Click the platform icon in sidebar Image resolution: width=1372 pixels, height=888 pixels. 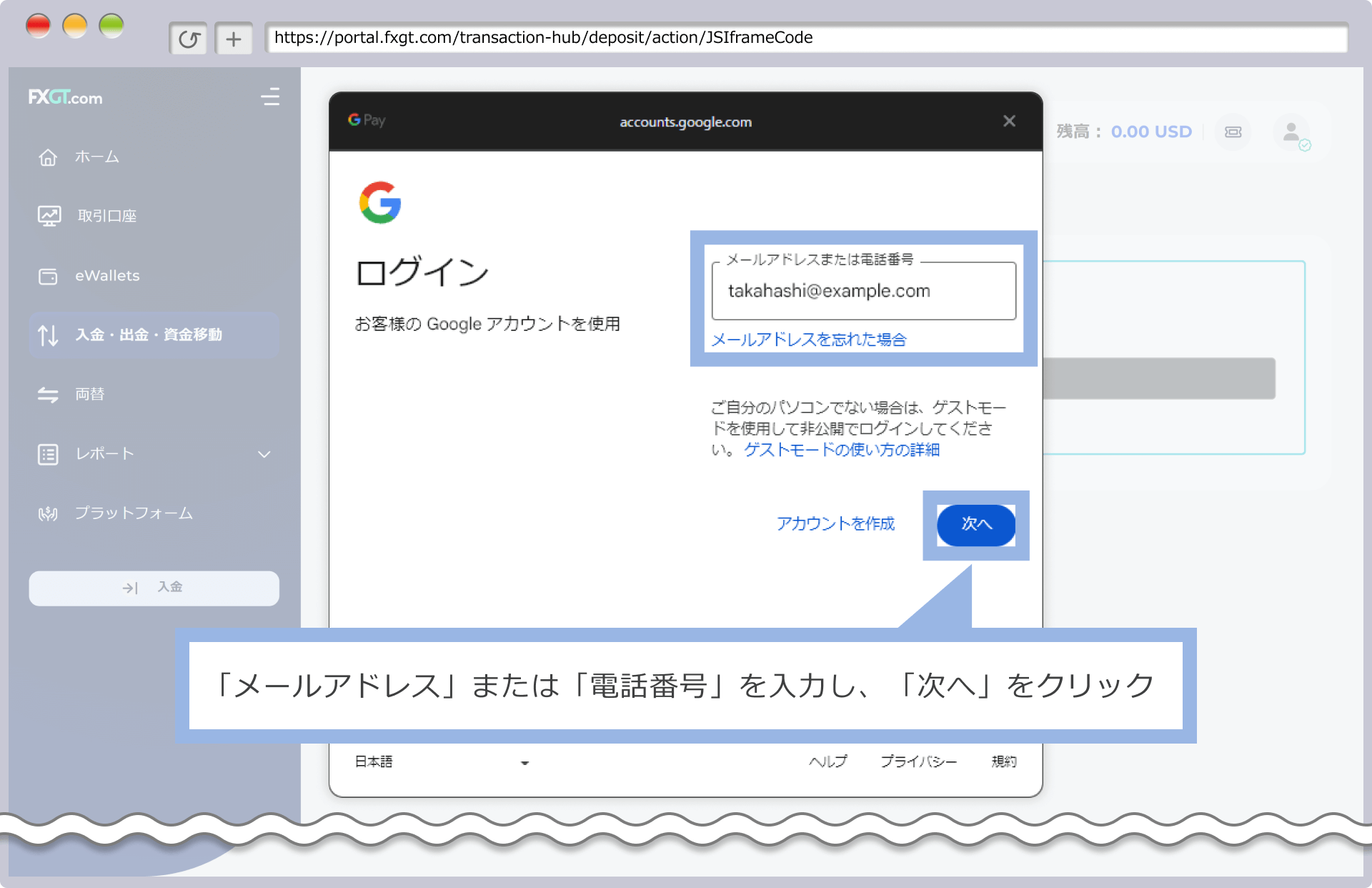[48, 513]
